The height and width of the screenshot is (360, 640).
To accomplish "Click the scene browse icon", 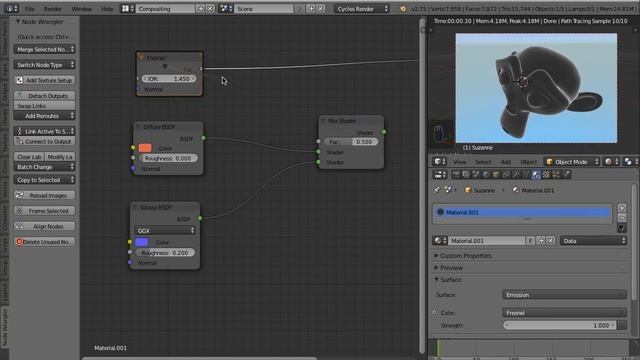I will coord(226,9).
